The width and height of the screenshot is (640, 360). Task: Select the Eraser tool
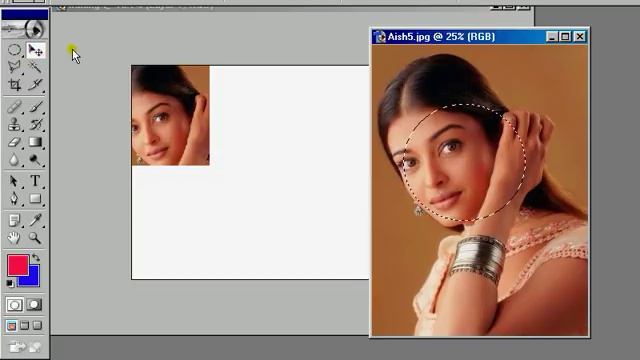[14, 142]
